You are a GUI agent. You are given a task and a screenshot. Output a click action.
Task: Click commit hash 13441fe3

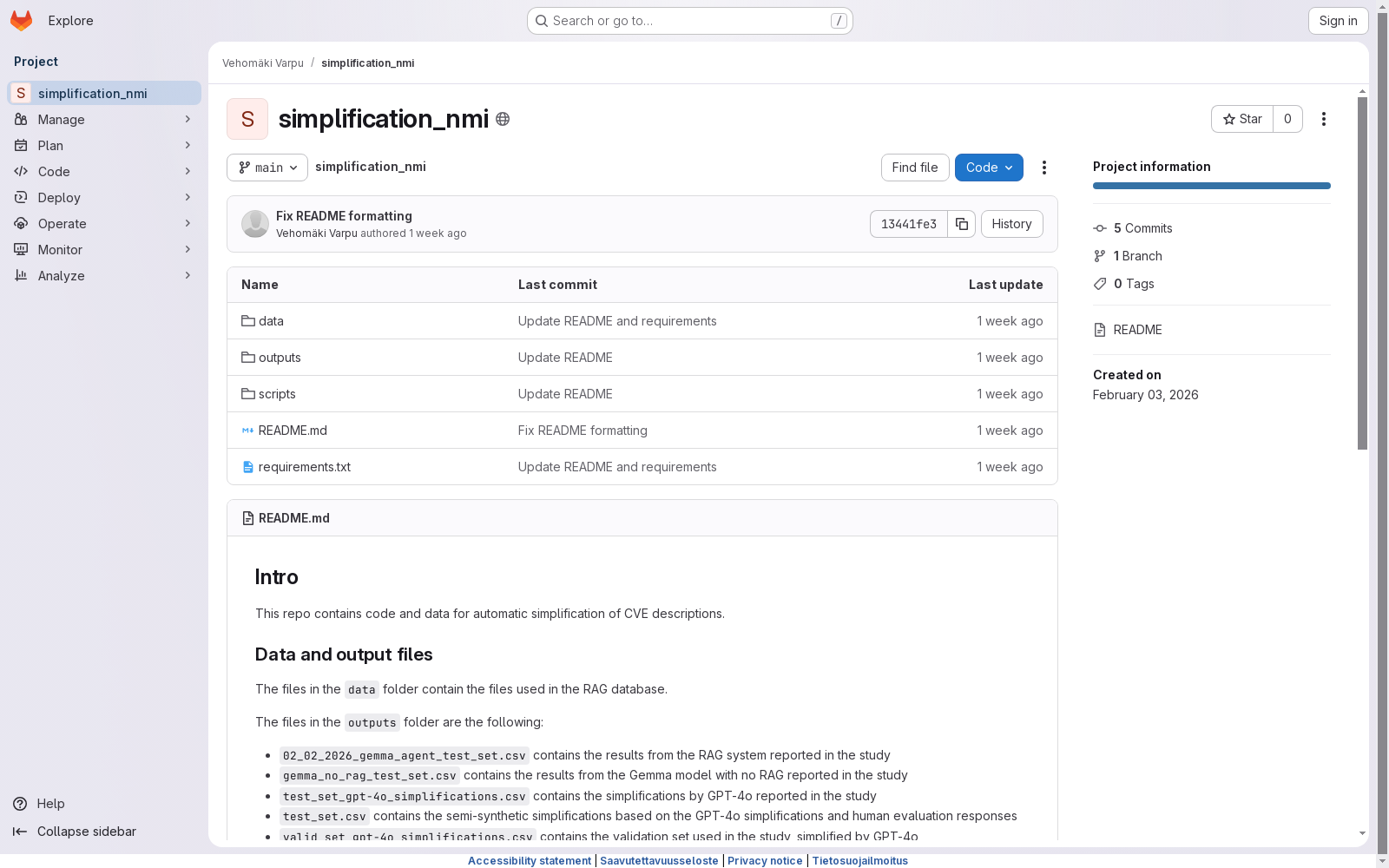coord(909,224)
